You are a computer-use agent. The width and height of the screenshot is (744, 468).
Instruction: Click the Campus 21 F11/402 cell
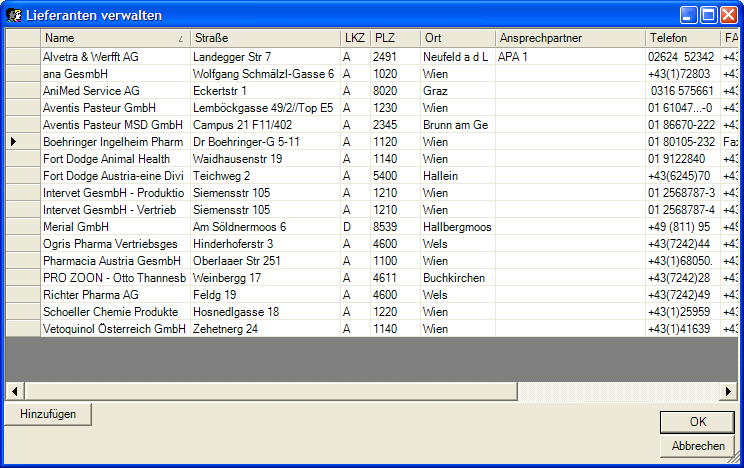pos(265,125)
